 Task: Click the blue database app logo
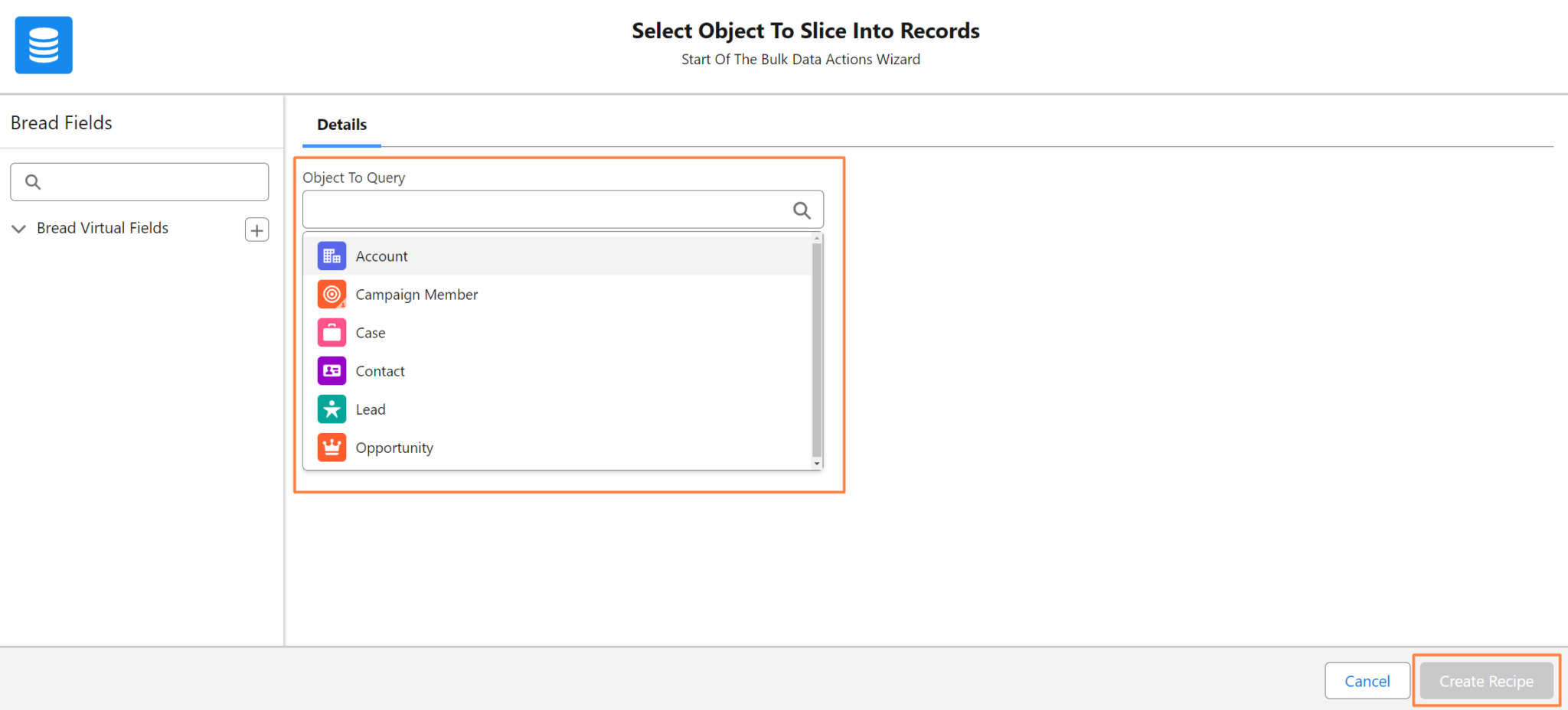pyautogui.click(x=43, y=44)
